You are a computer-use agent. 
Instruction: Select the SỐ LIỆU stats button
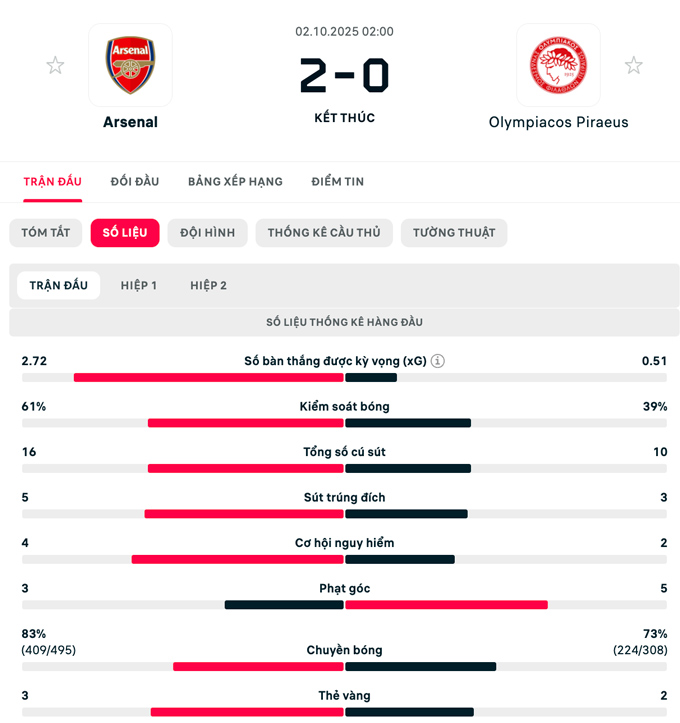pos(125,233)
